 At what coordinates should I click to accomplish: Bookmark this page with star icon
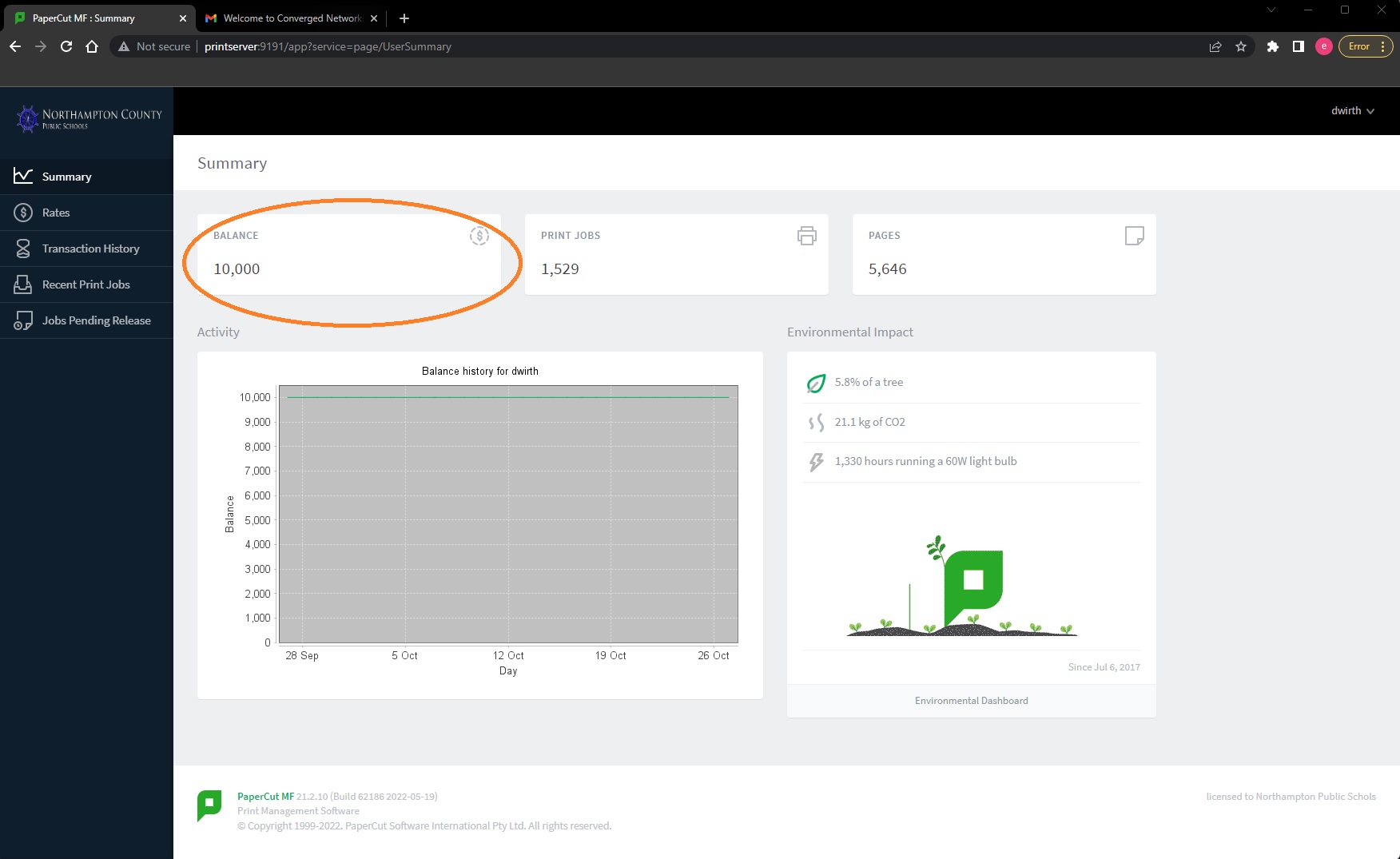[1241, 46]
